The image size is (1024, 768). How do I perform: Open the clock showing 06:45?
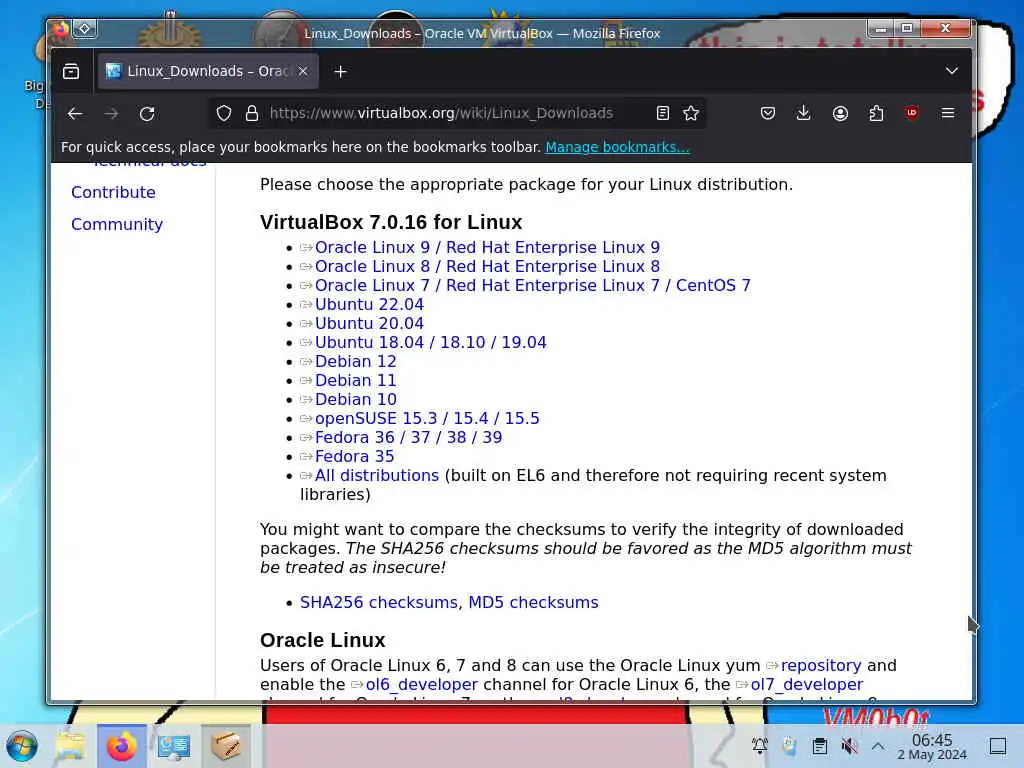tap(932, 747)
